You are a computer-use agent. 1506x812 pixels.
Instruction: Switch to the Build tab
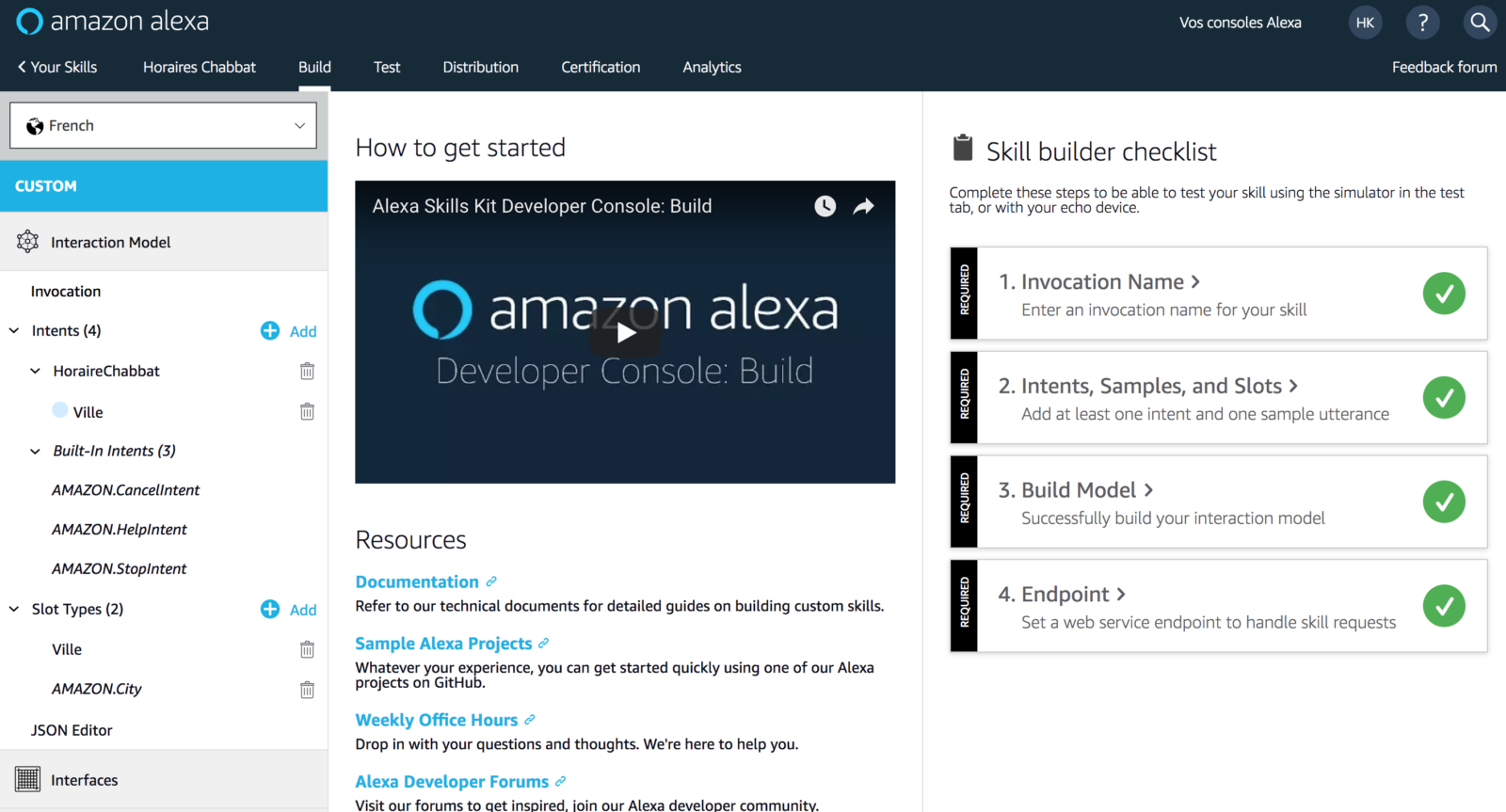[x=314, y=67]
